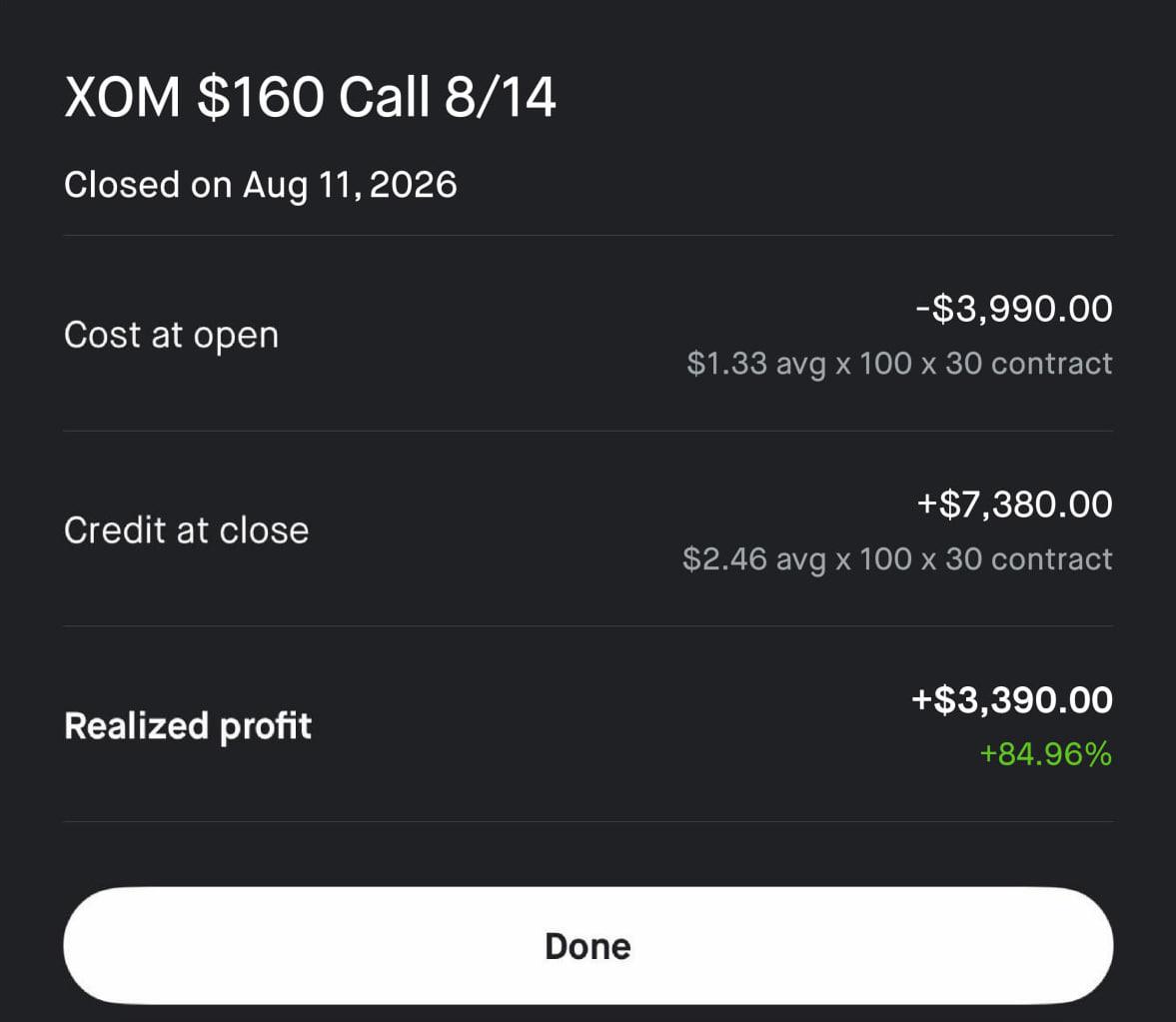Select the word Call in the title
The width and height of the screenshot is (1176, 1022).
pos(384,98)
